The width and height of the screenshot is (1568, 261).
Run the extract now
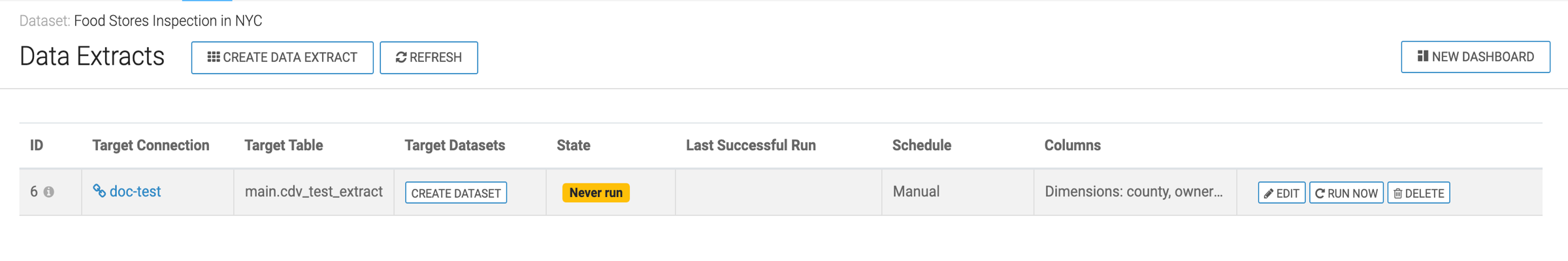1346,193
